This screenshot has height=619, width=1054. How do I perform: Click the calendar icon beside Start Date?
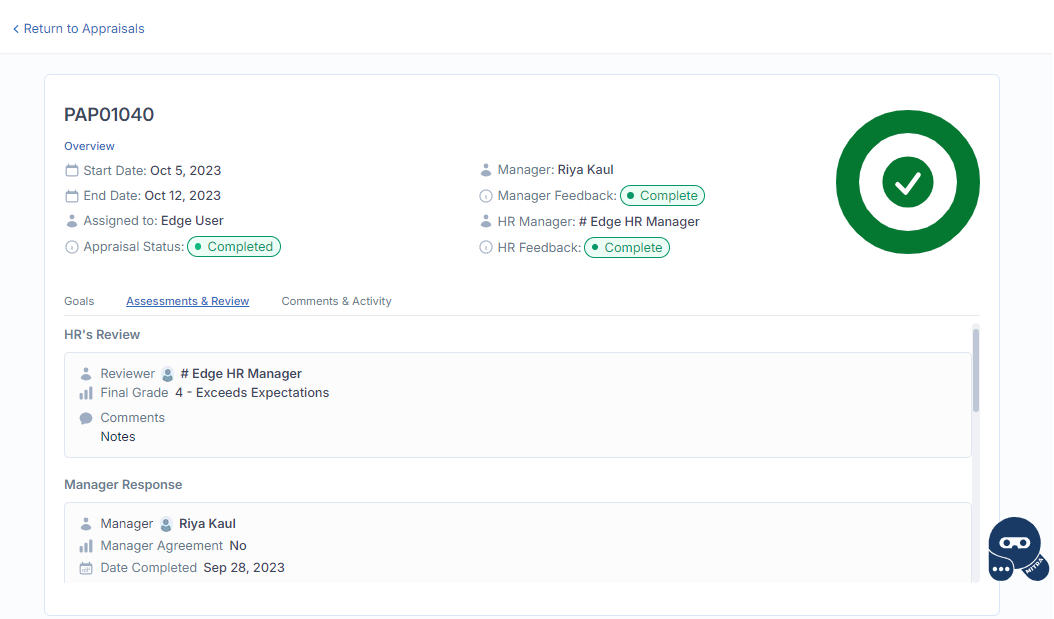click(x=72, y=171)
